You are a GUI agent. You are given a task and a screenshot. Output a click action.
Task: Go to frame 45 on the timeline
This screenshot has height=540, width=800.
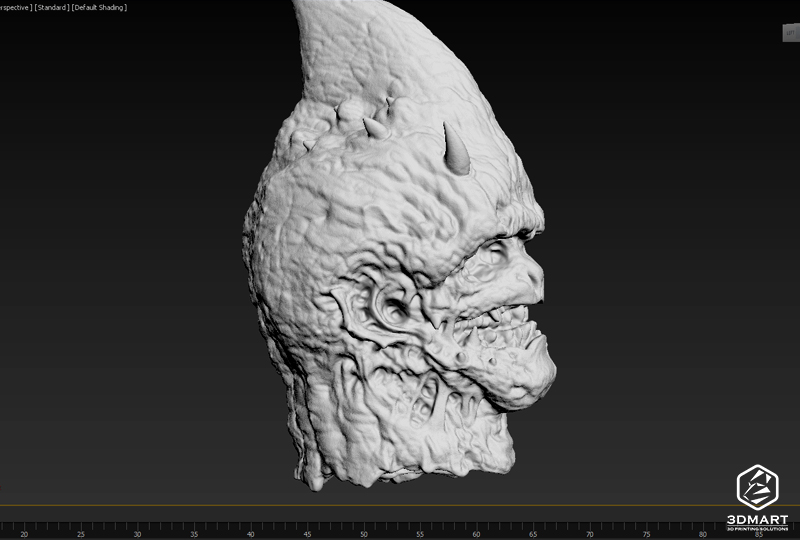(308, 534)
